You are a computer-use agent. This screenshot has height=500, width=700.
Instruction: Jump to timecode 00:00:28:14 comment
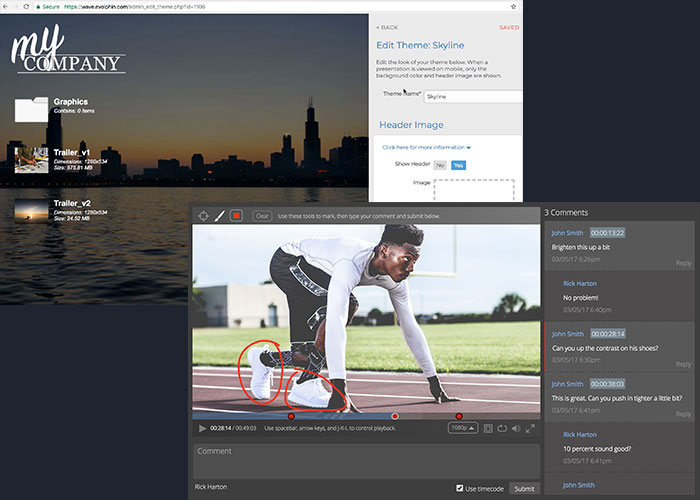[608, 333]
